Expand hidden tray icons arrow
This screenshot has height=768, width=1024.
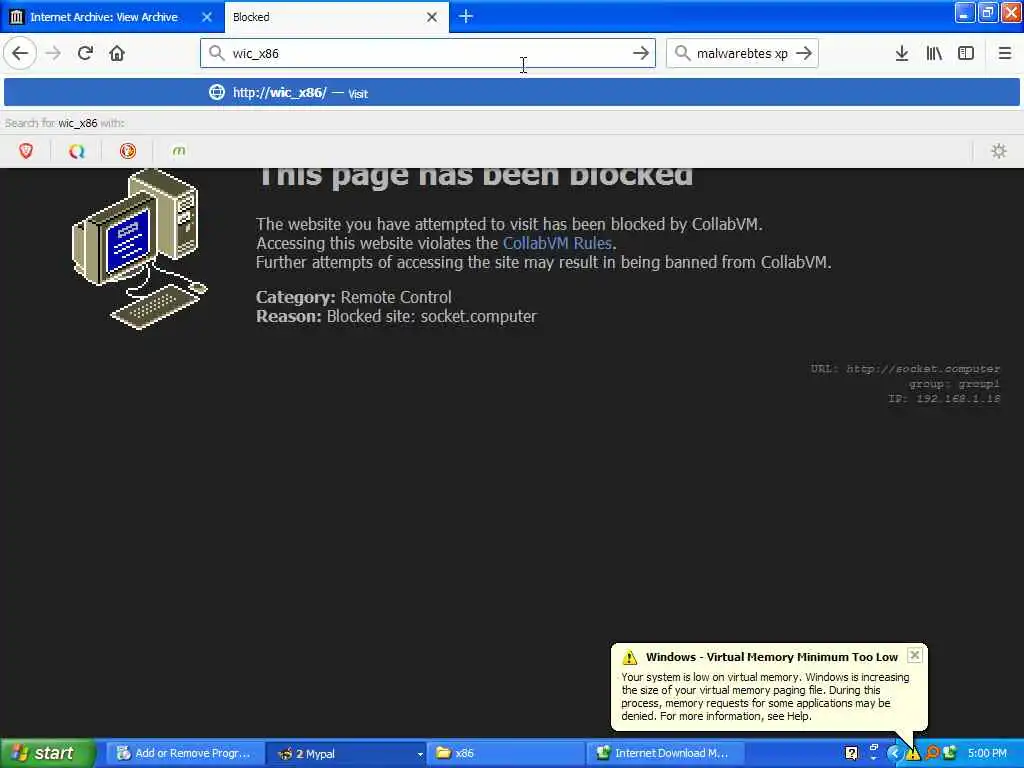(894, 754)
